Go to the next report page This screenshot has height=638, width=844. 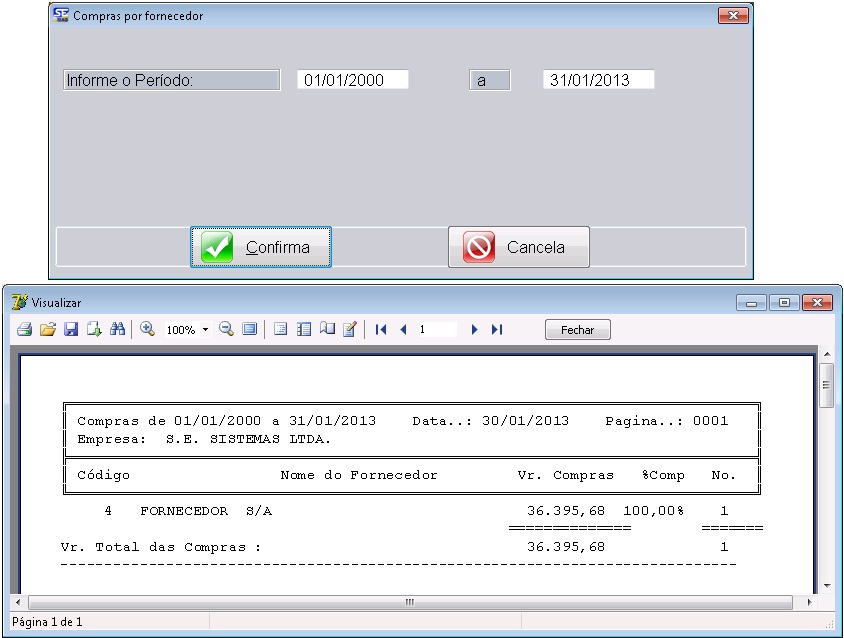click(474, 329)
